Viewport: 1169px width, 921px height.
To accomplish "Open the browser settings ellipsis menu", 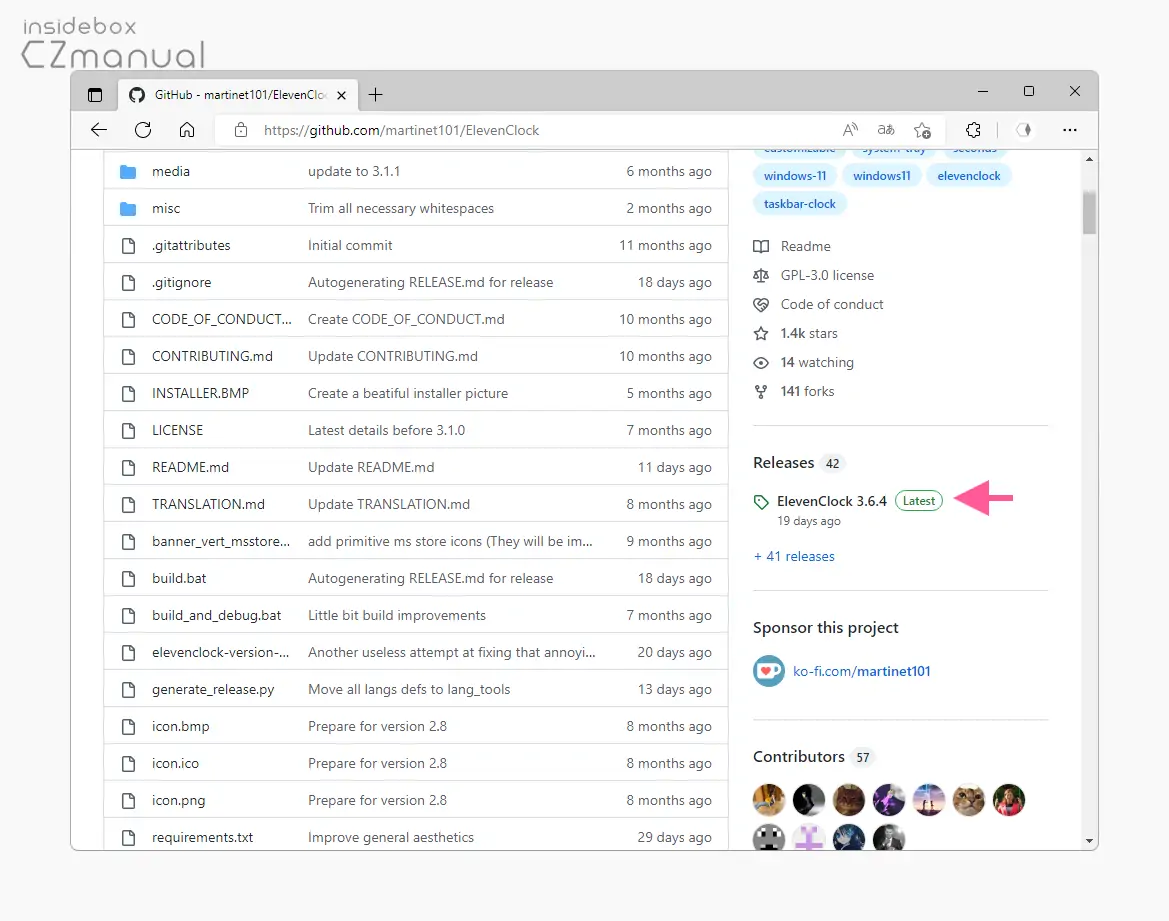I will [1070, 130].
